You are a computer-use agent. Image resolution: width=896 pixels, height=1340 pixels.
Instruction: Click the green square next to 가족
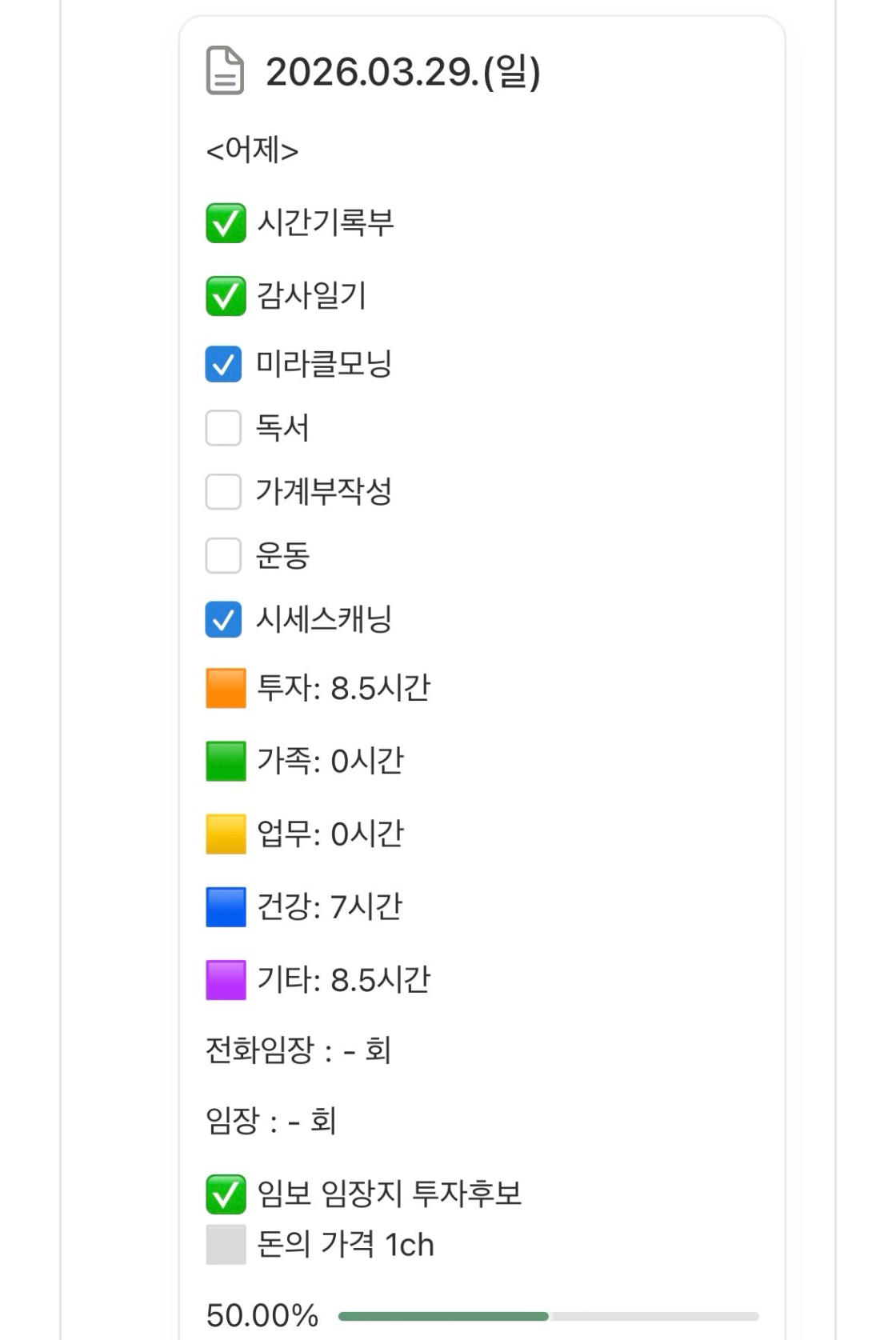point(226,761)
